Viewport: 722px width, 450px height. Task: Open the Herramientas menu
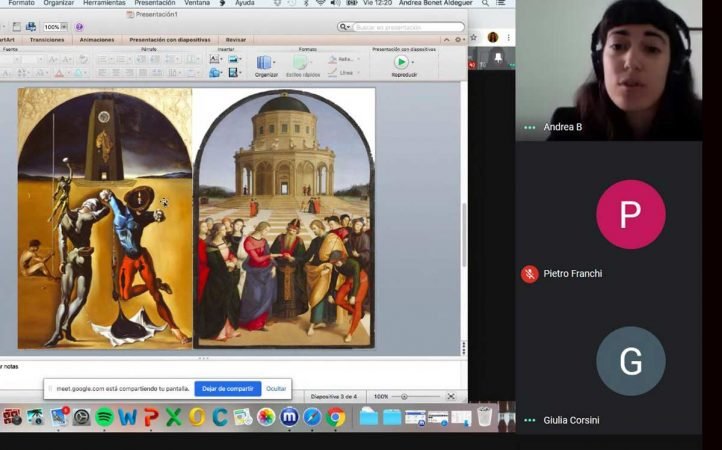pyautogui.click(x=105, y=3)
